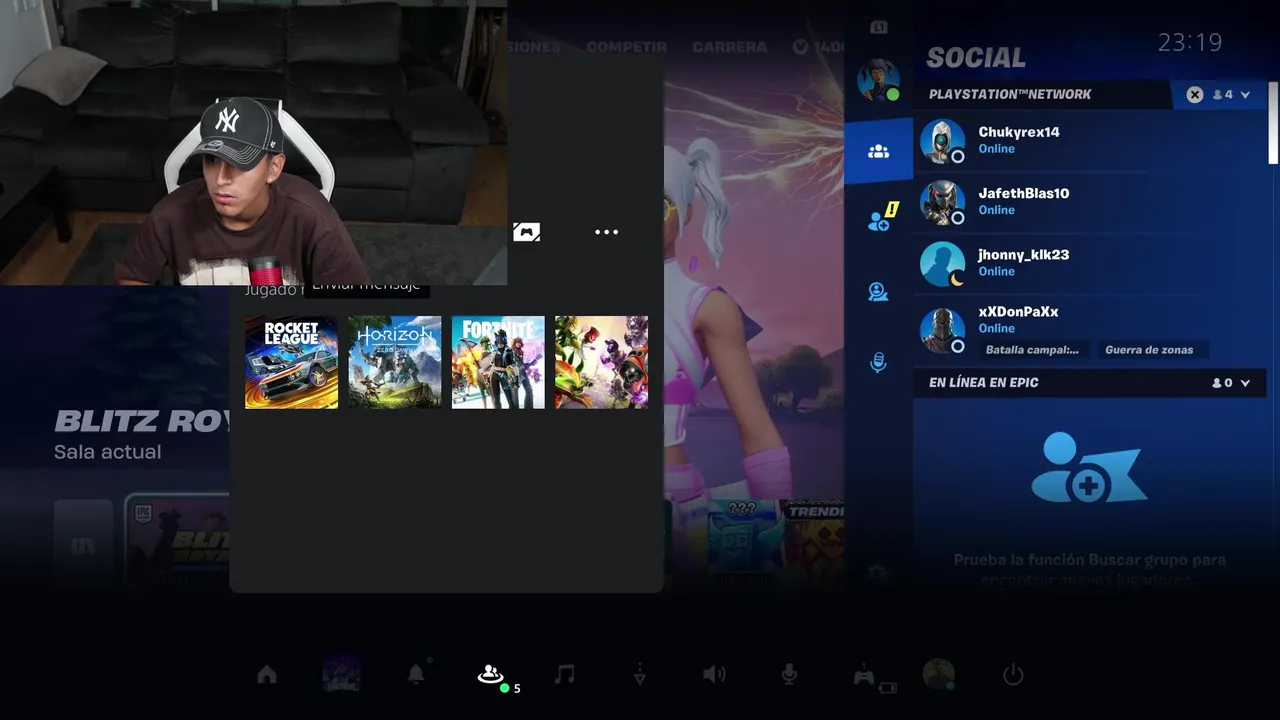The height and width of the screenshot is (720, 1280).
Task: Open Game Base friends icon showing 5 online
Action: point(493,676)
